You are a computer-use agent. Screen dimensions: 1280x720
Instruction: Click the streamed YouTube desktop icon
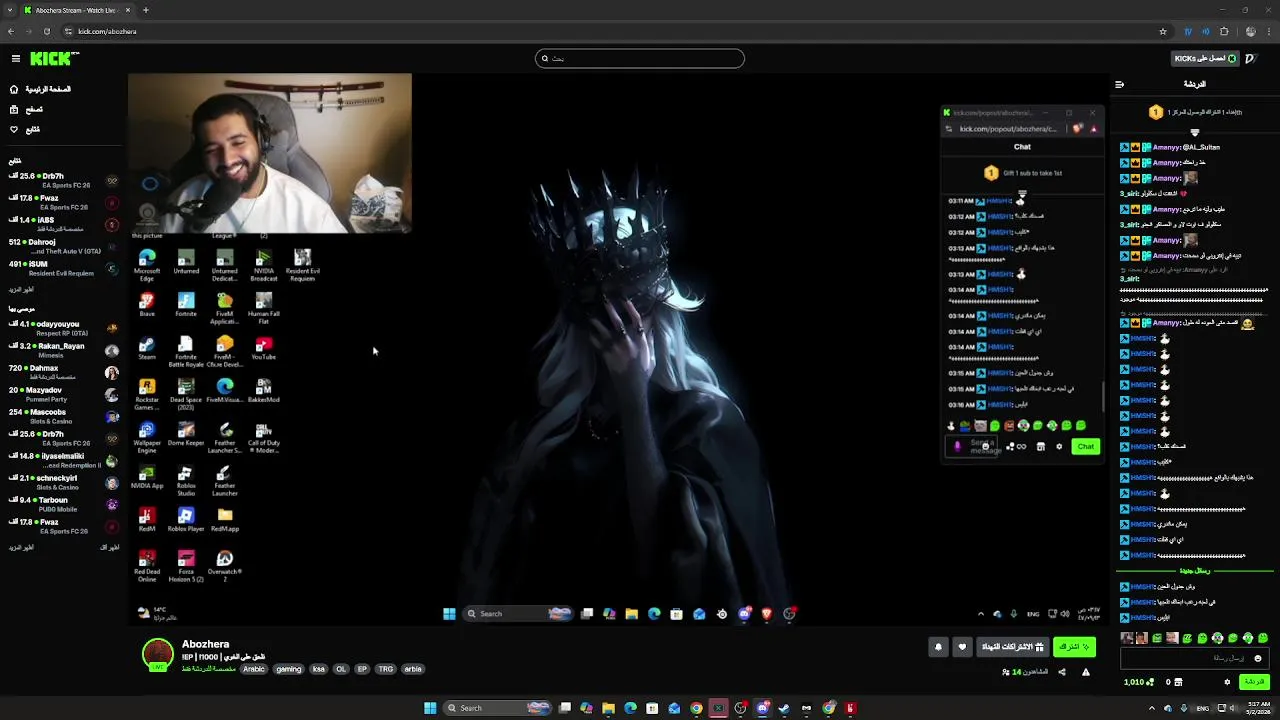coord(264,348)
